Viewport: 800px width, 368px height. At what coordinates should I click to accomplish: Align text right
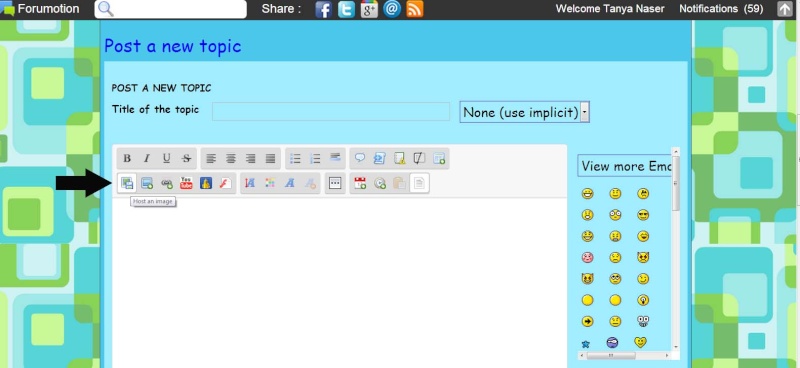[251, 159]
